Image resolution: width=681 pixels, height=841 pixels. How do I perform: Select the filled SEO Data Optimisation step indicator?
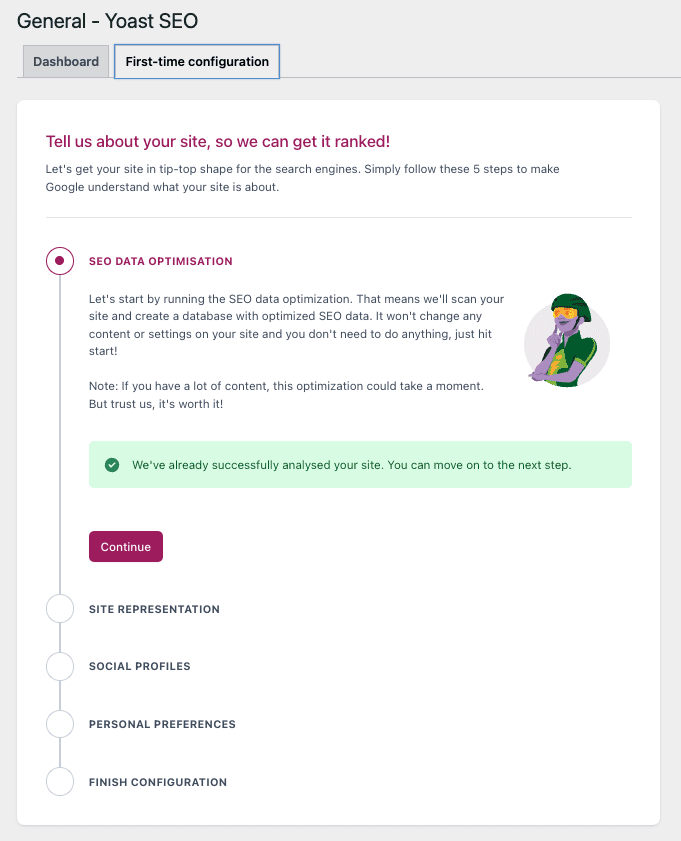pyautogui.click(x=59, y=260)
